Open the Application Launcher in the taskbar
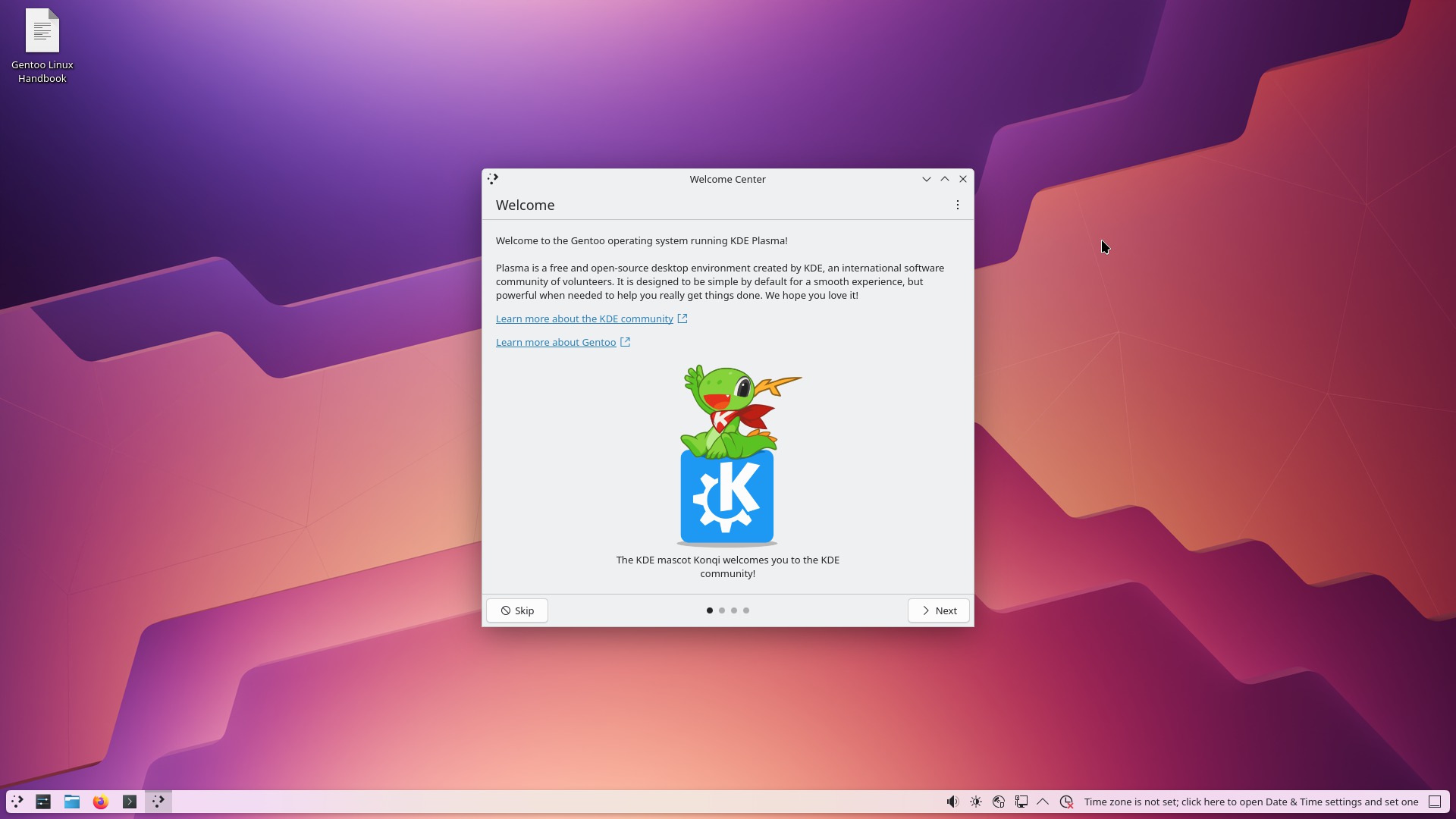This screenshot has width=1456, height=819. (x=17, y=802)
